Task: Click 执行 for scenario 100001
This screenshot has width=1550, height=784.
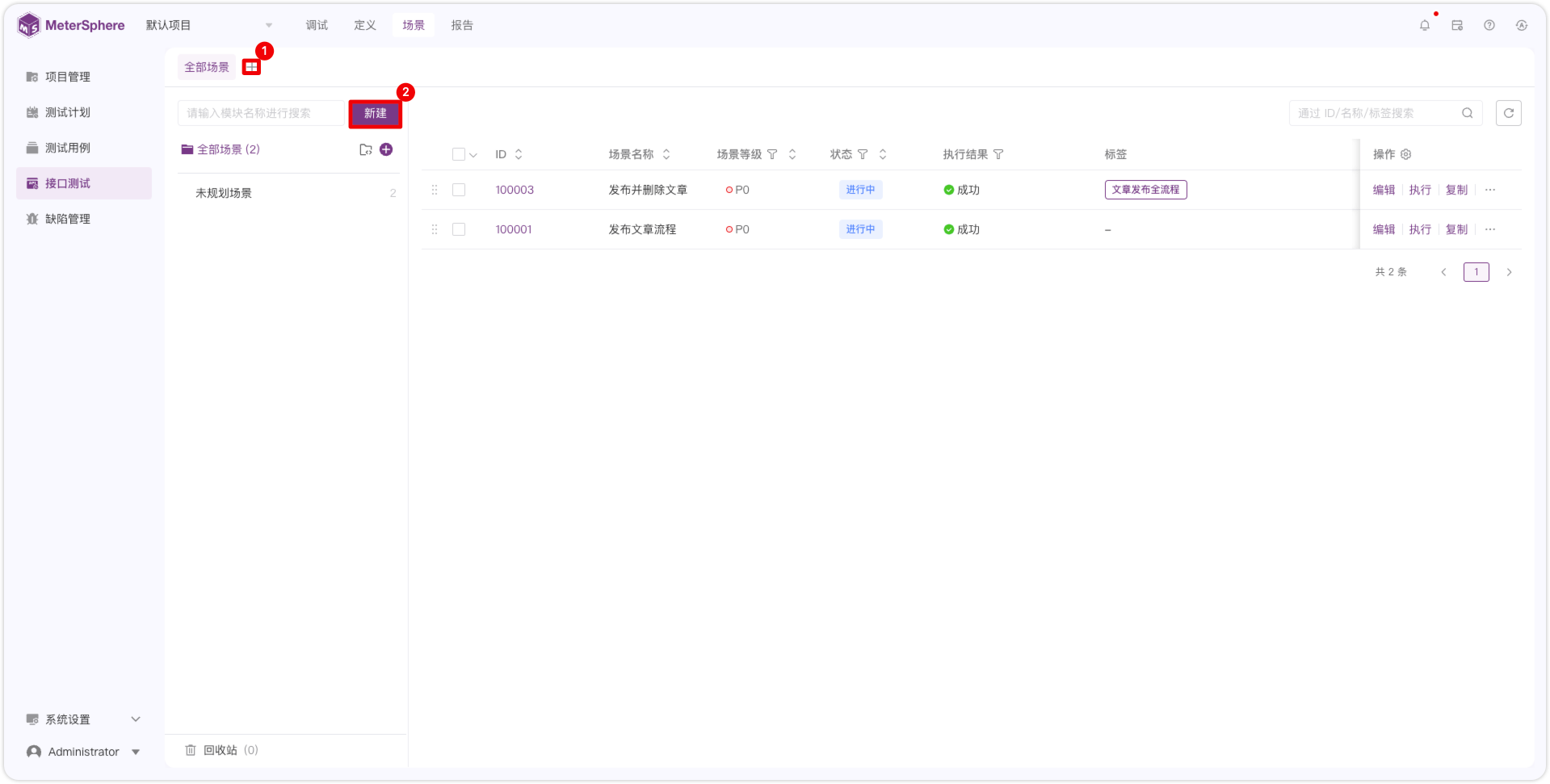Action: point(1420,229)
